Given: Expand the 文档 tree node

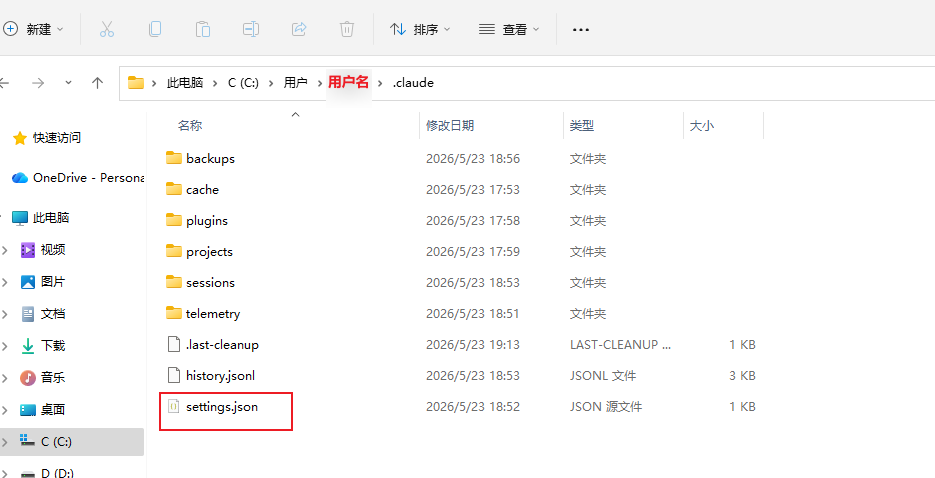Looking at the screenshot, I should tap(5, 314).
